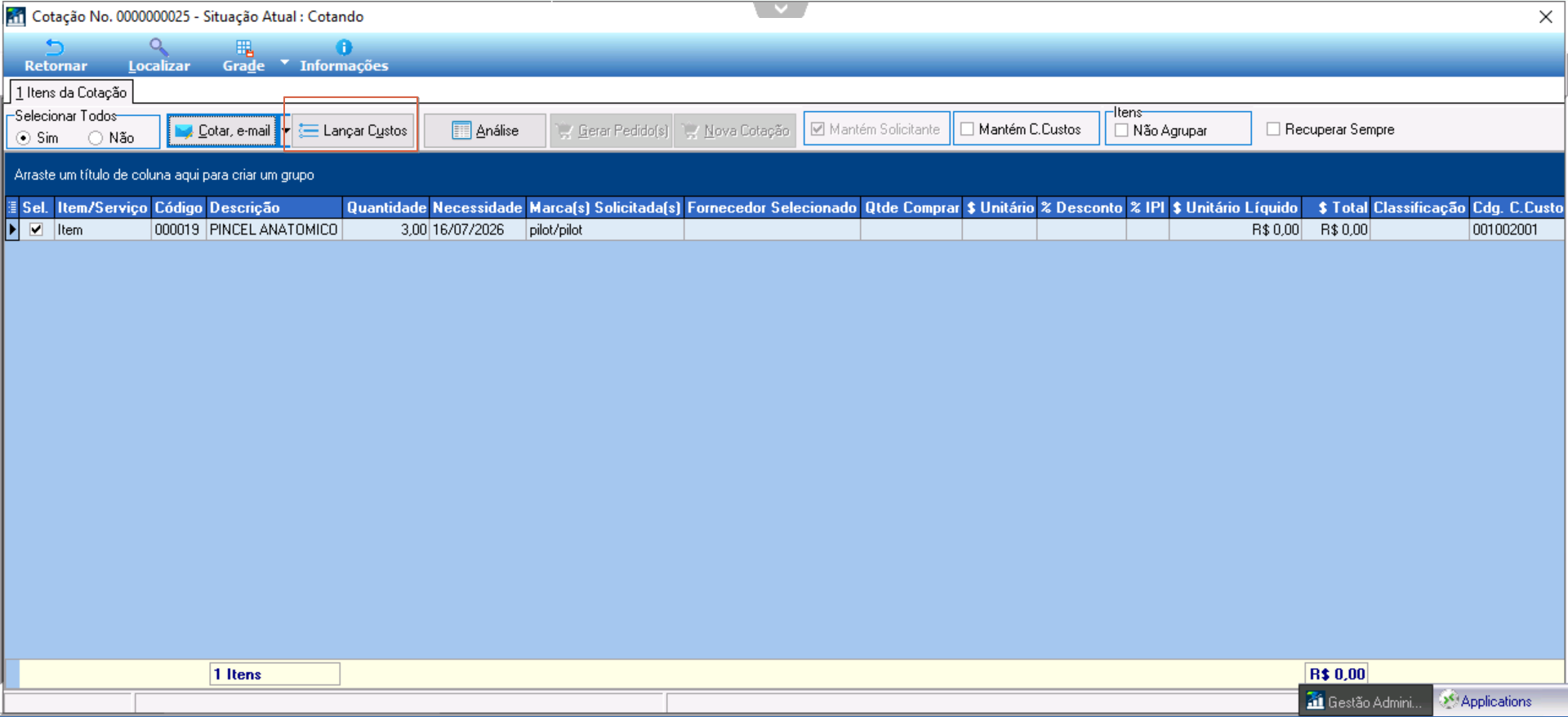Sort by the Sel. column header
The width and height of the screenshot is (1568, 717).
click(35, 207)
